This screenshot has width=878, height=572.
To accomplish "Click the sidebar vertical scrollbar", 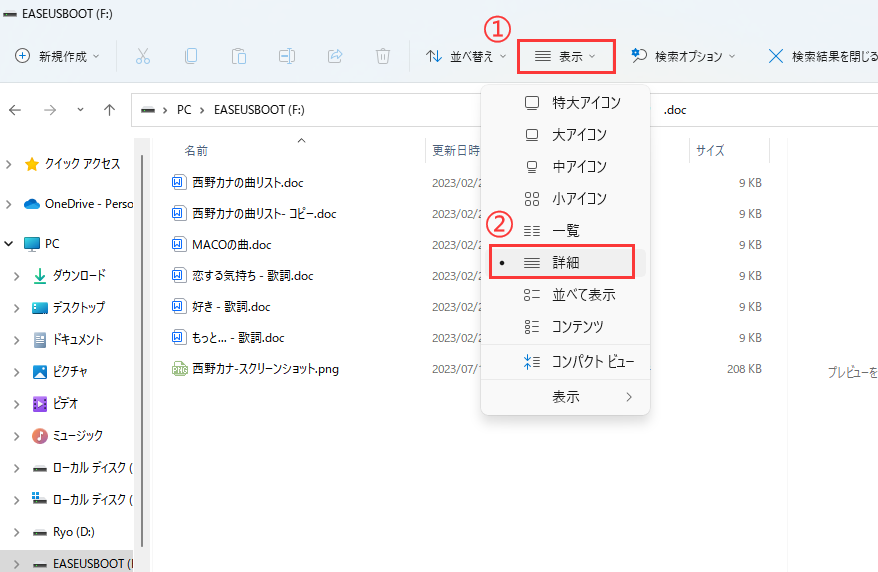I will tap(142, 350).
